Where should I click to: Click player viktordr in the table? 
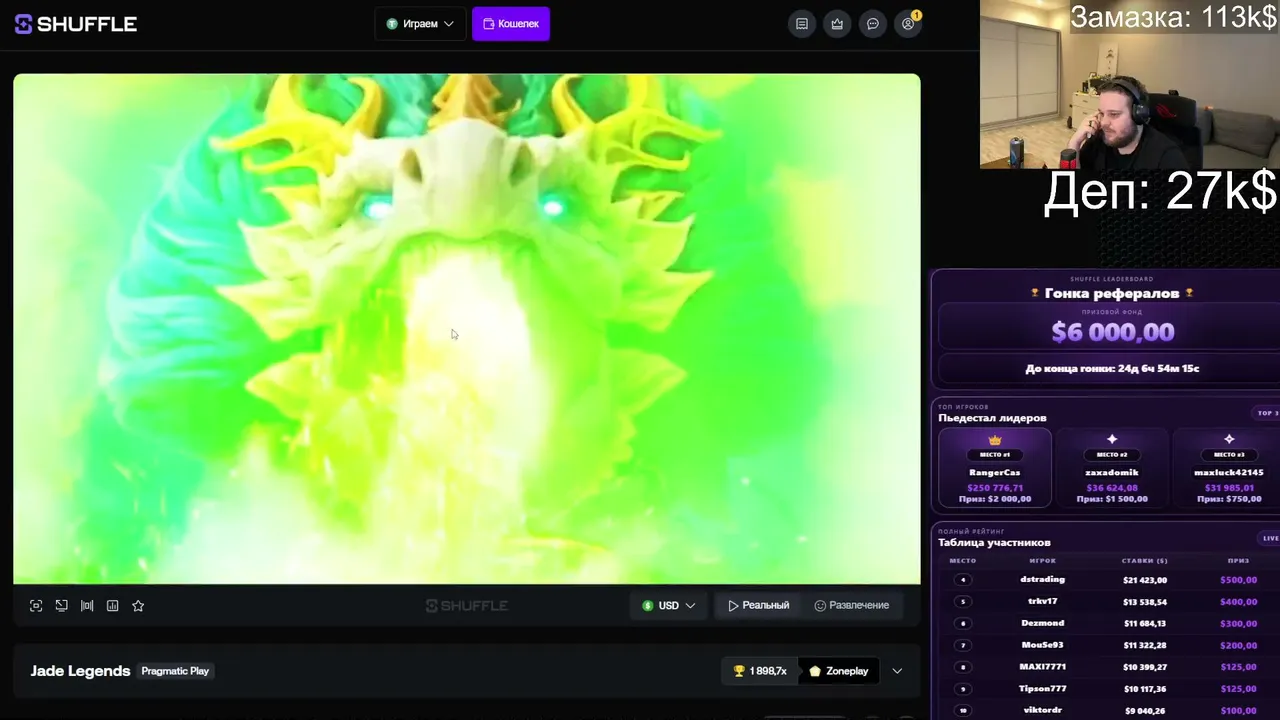pos(1042,711)
